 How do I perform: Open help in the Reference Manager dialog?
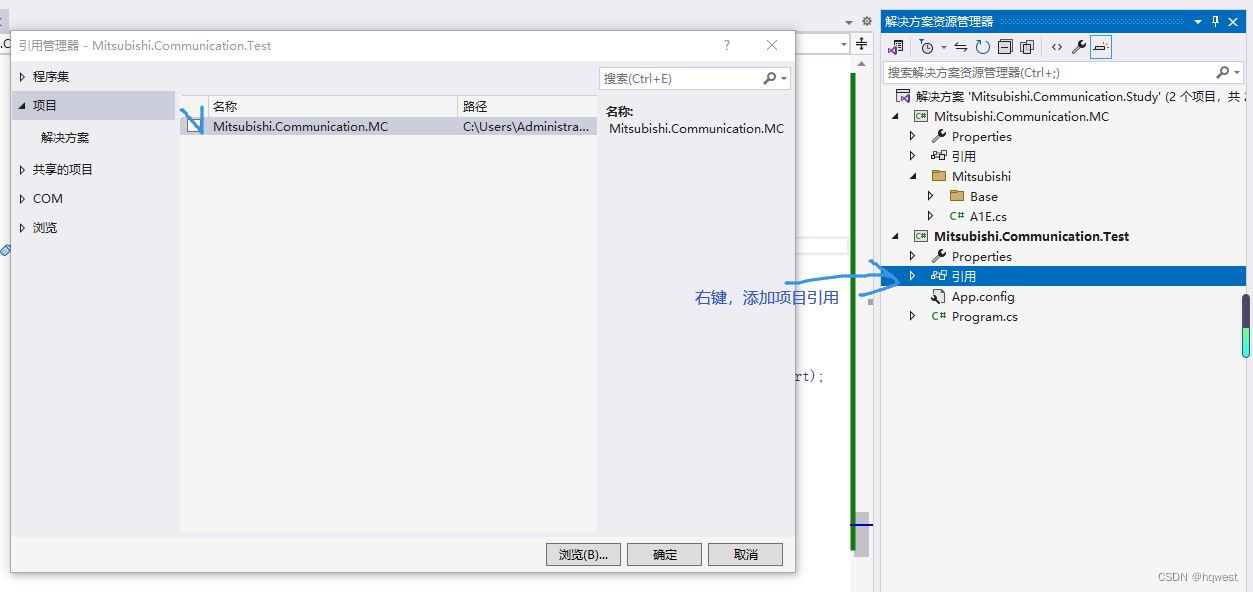[x=727, y=45]
